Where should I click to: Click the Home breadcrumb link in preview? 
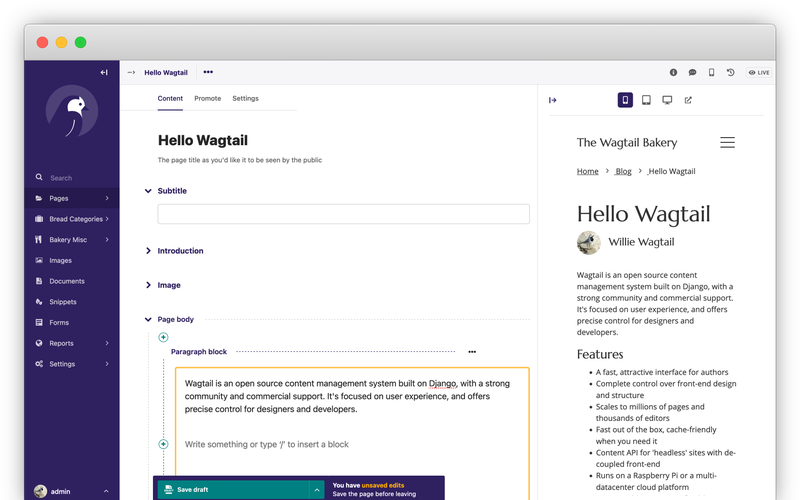click(x=588, y=171)
